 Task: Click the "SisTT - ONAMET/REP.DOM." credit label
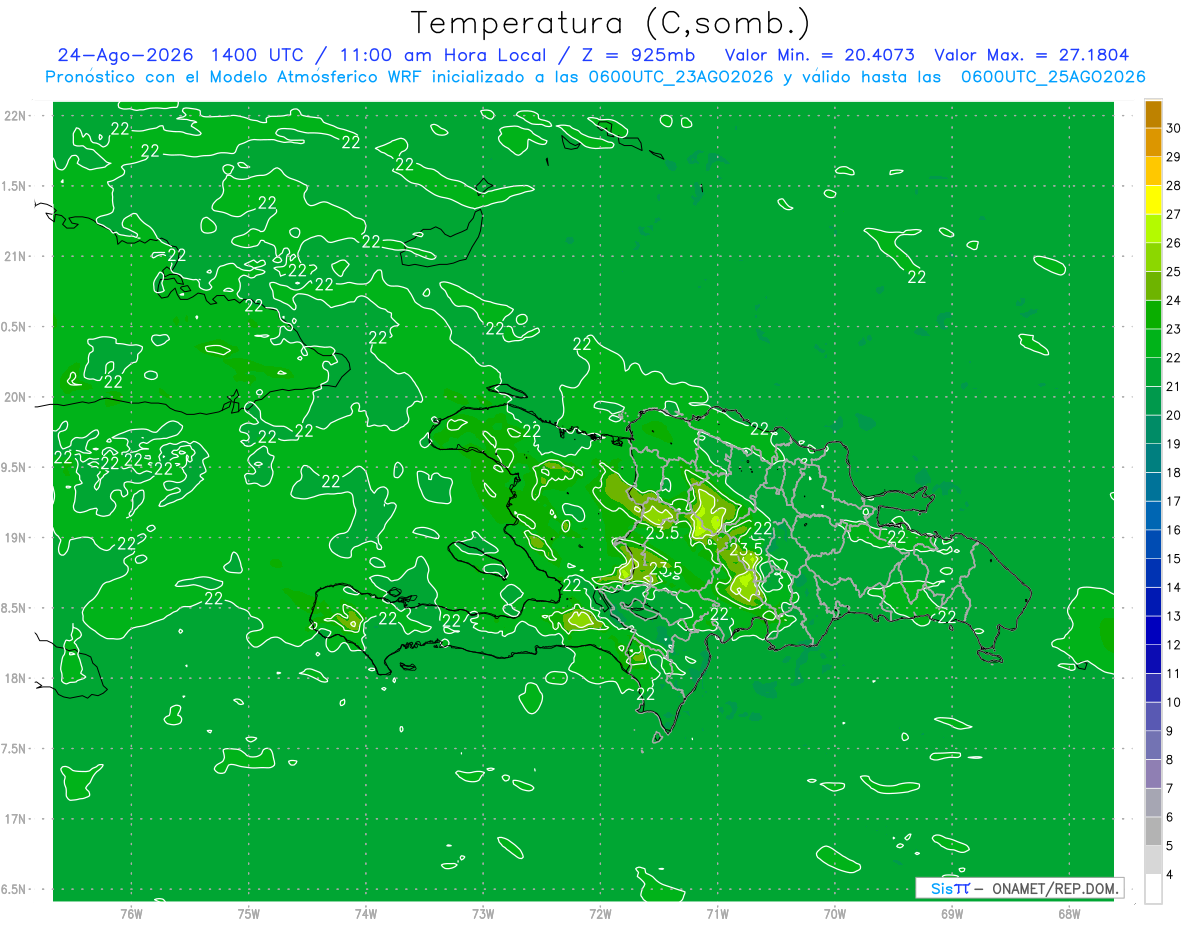point(1021,888)
